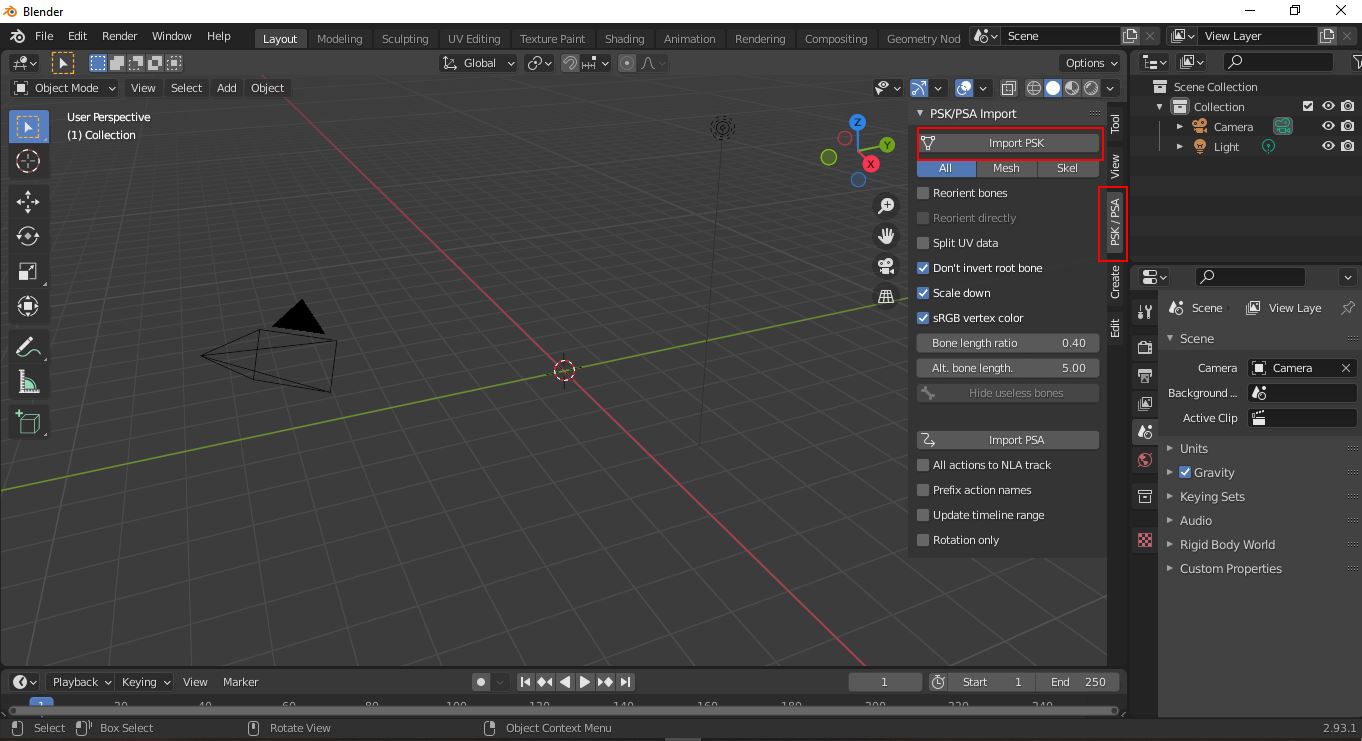Jump to the timeline start frame
Screen dimensions: 1362x741
(x=525, y=682)
